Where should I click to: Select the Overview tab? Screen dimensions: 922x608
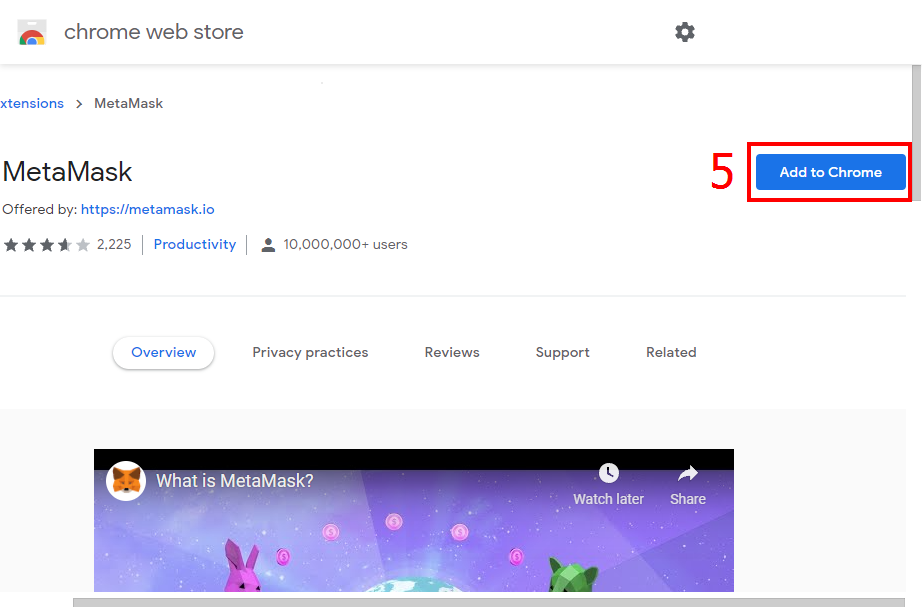coord(163,352)
